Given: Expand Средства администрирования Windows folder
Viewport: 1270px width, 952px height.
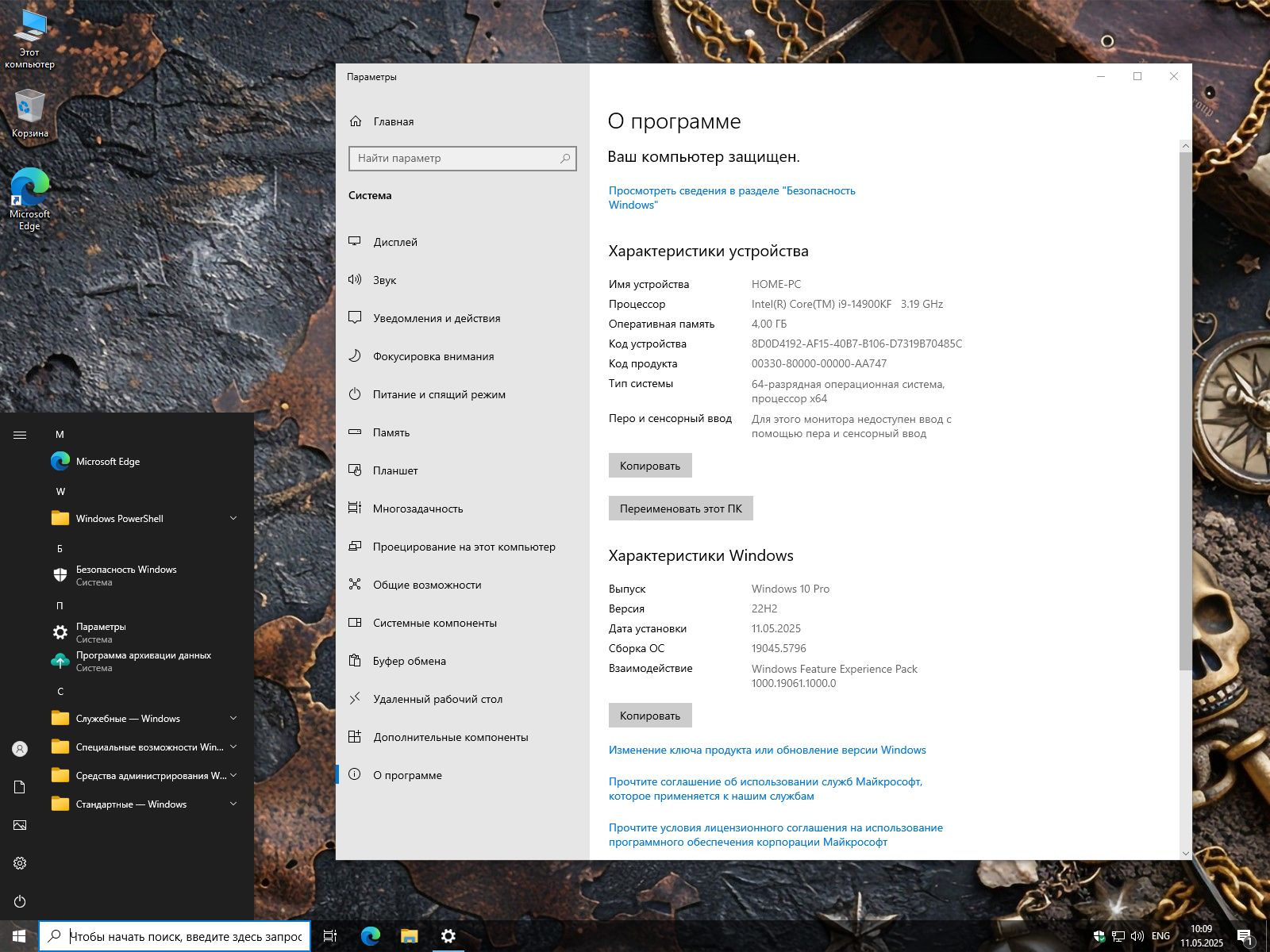Looking at the screenshot, I should pyautogui.click(x=145, y=776).
